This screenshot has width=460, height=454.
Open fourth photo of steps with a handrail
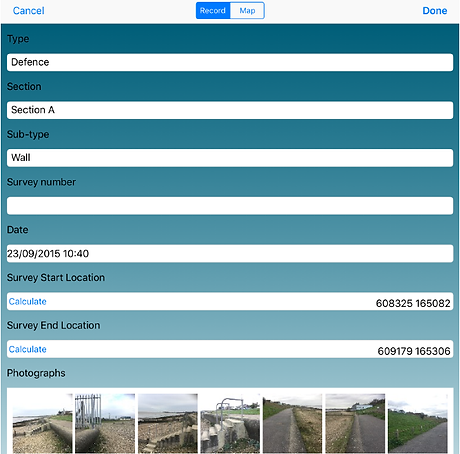click(x=230, y=423)
